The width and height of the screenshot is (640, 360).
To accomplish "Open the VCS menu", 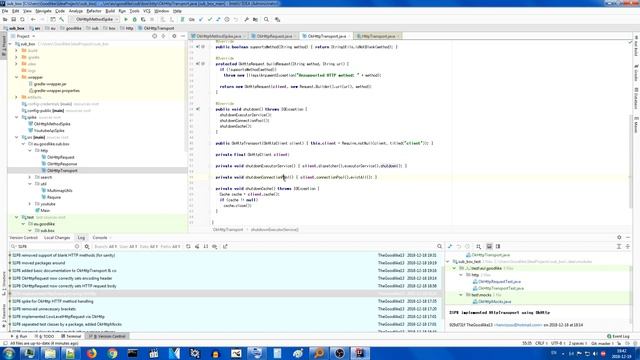I will [147, 11].
